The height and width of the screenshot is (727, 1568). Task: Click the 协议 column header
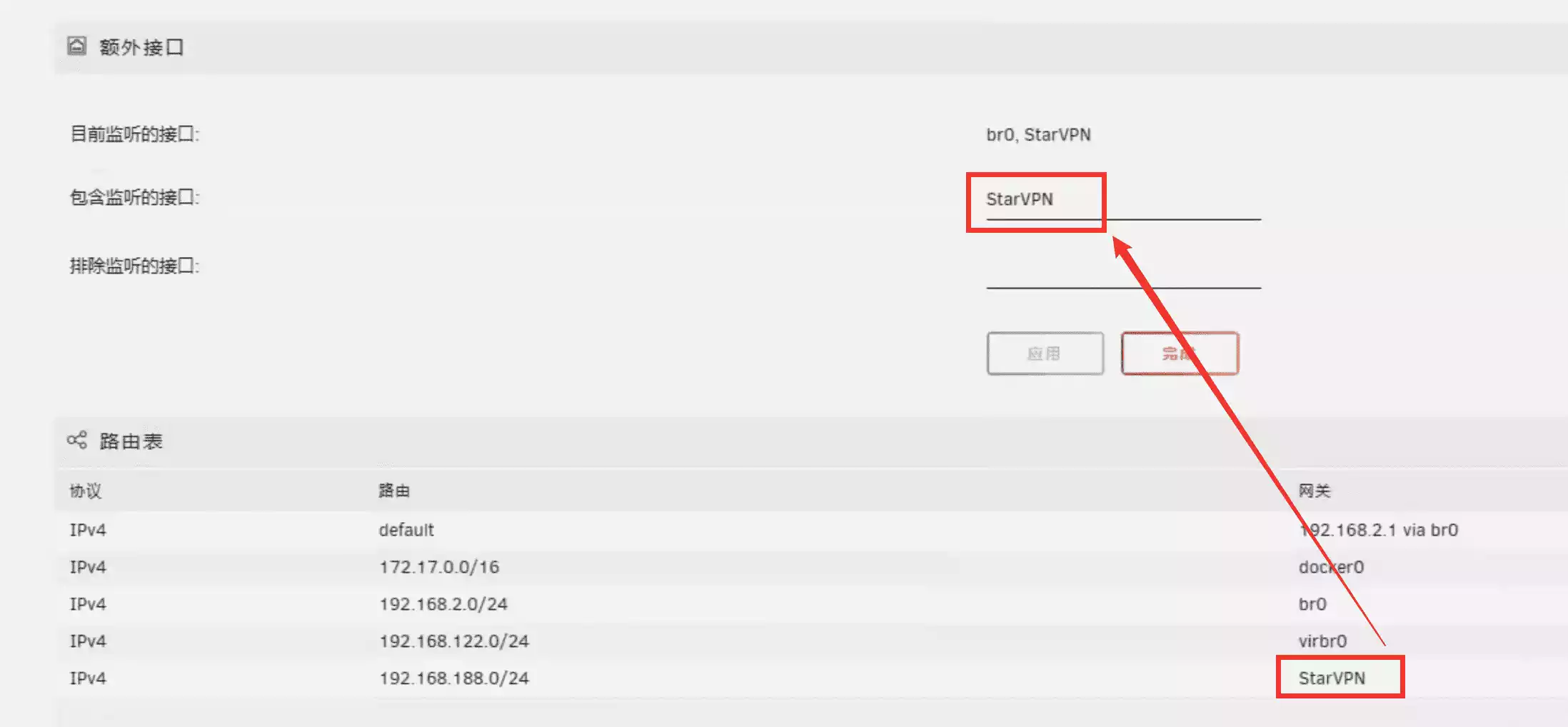click(x=86, y=491)
